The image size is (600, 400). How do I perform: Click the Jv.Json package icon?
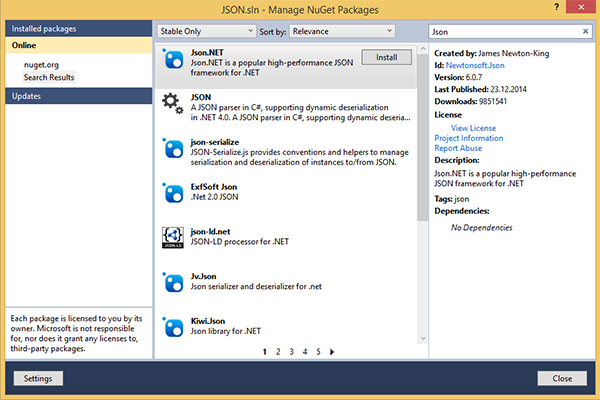(171, 281)
